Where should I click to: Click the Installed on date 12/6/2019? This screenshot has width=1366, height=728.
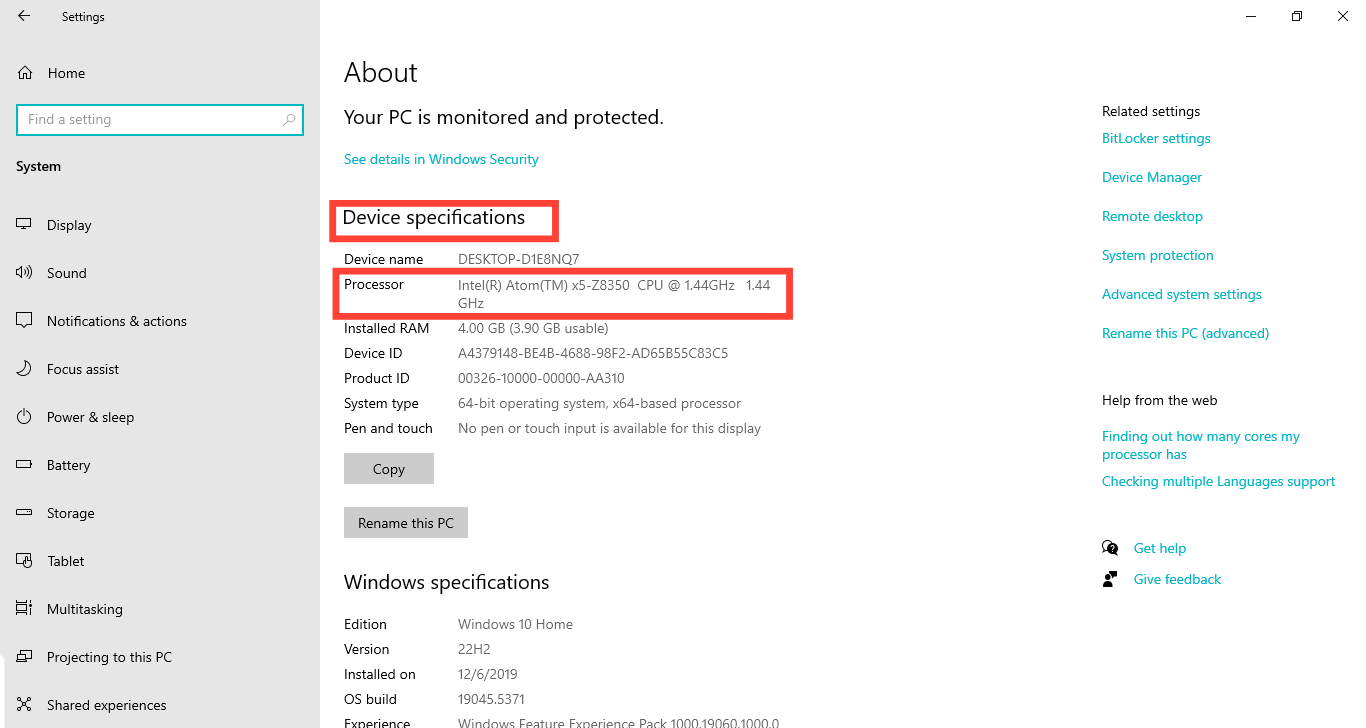point(487,674)
